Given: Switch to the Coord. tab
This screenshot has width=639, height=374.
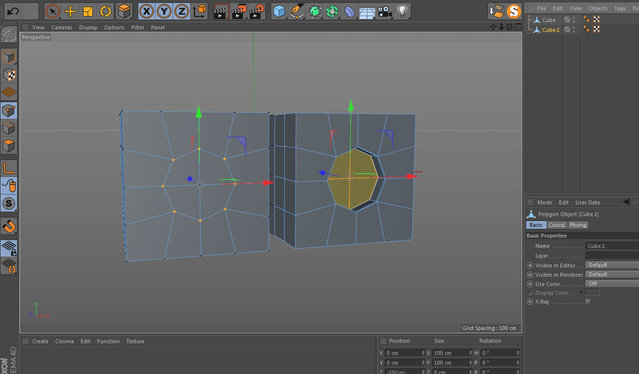Looking at the screenshot, I should click(x=557, y=225).
